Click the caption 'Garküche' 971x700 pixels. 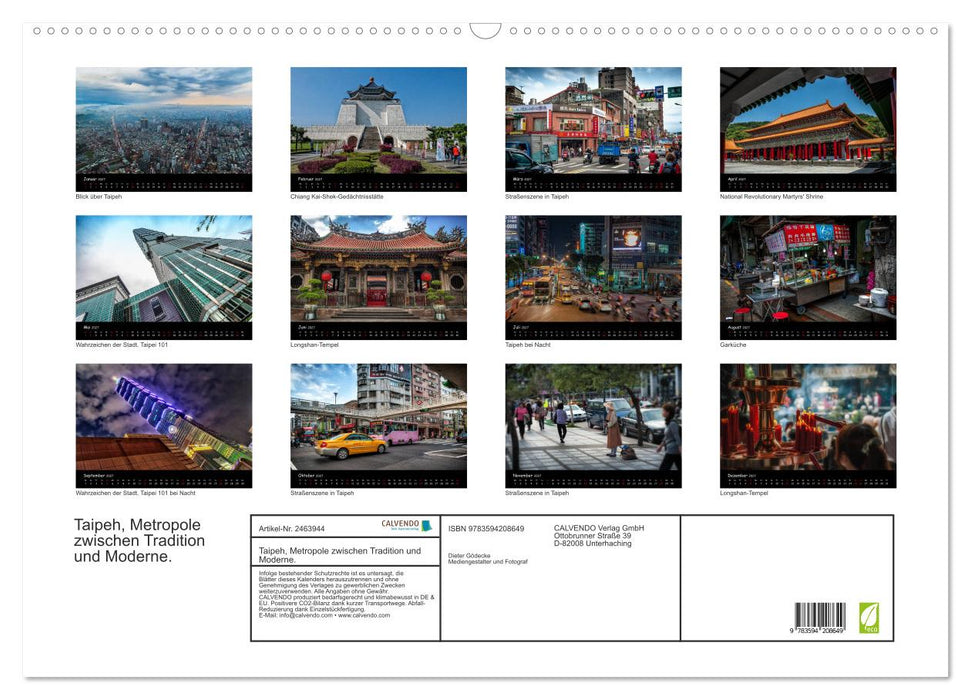[x=733, y=344]
